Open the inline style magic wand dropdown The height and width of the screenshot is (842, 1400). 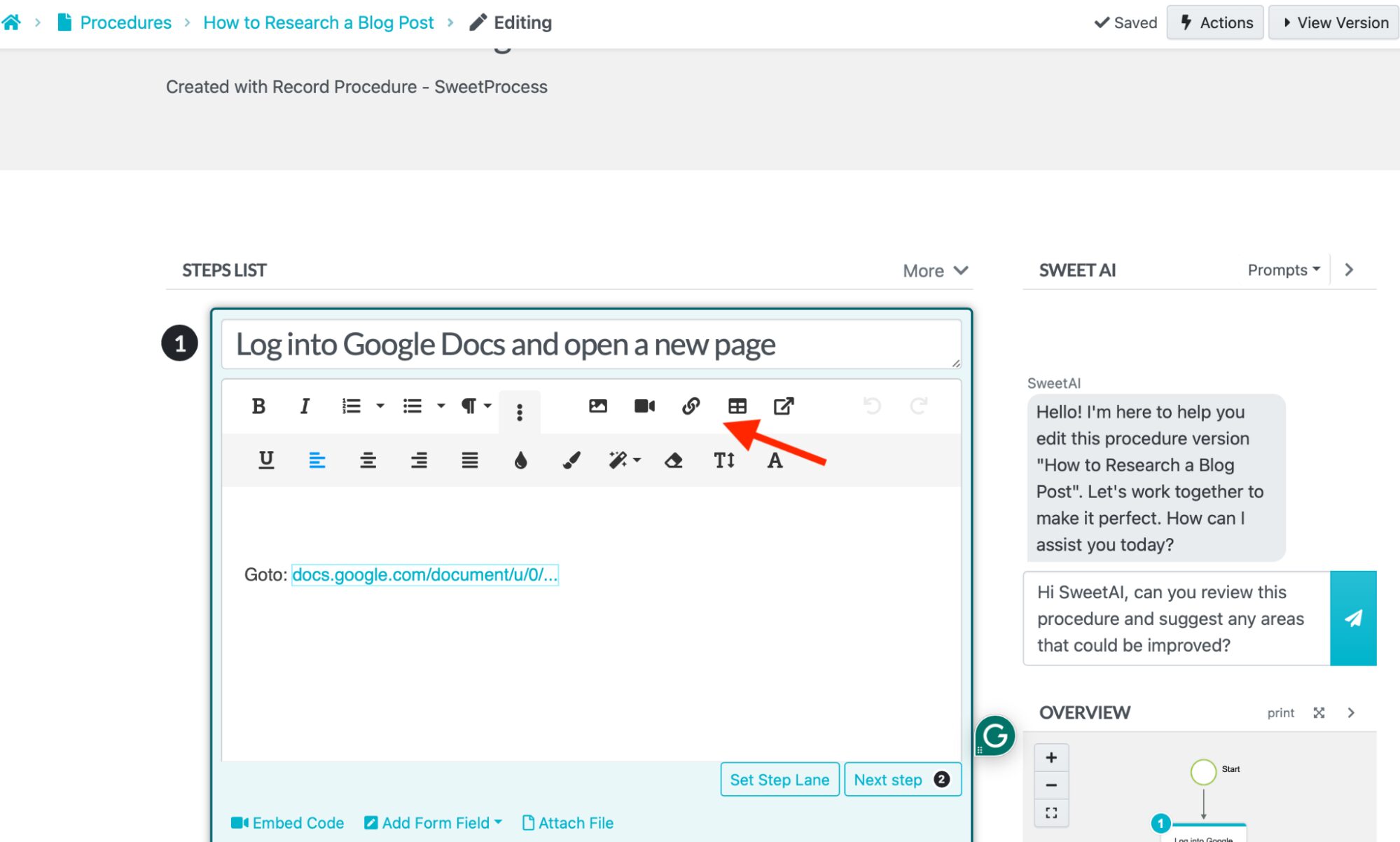pos(624,460)
